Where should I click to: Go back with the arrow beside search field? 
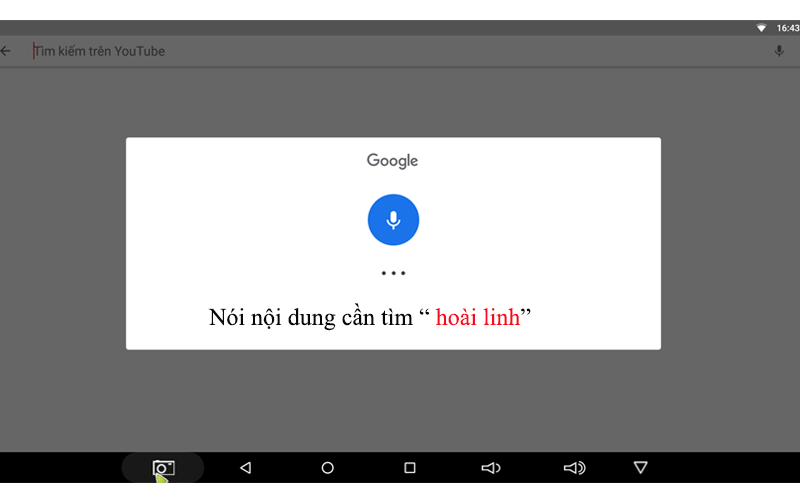[6, 51]
